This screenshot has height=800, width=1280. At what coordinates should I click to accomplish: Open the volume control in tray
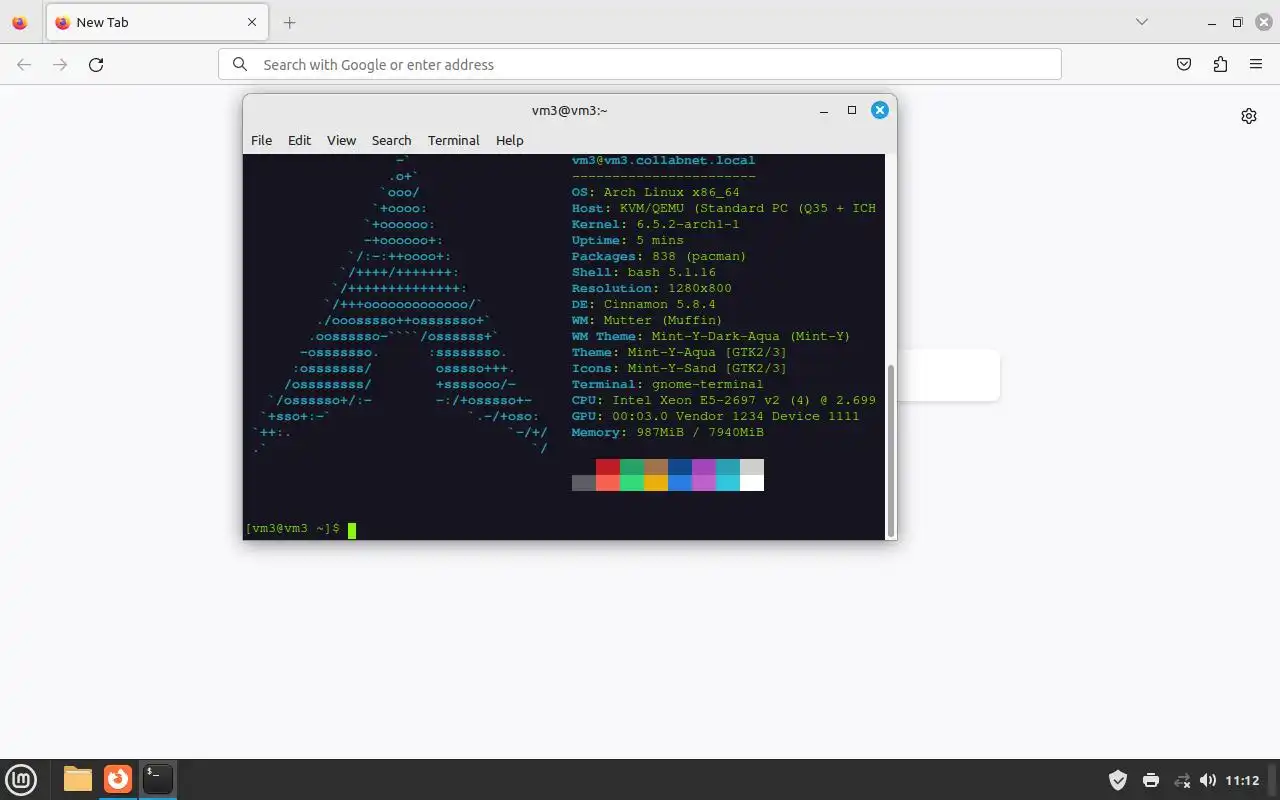(1208, 780)
